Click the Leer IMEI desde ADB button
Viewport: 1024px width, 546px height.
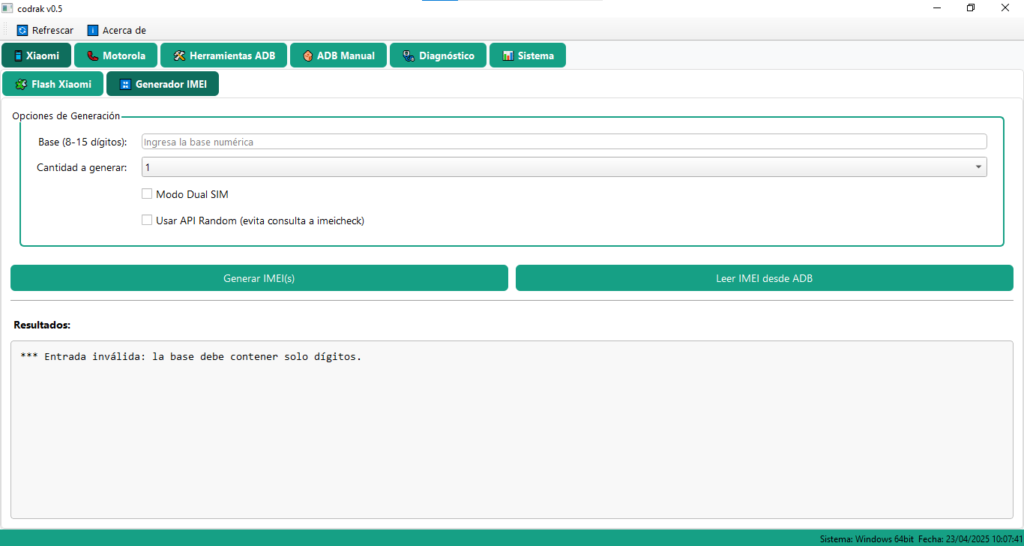click(x=764, y=278)
